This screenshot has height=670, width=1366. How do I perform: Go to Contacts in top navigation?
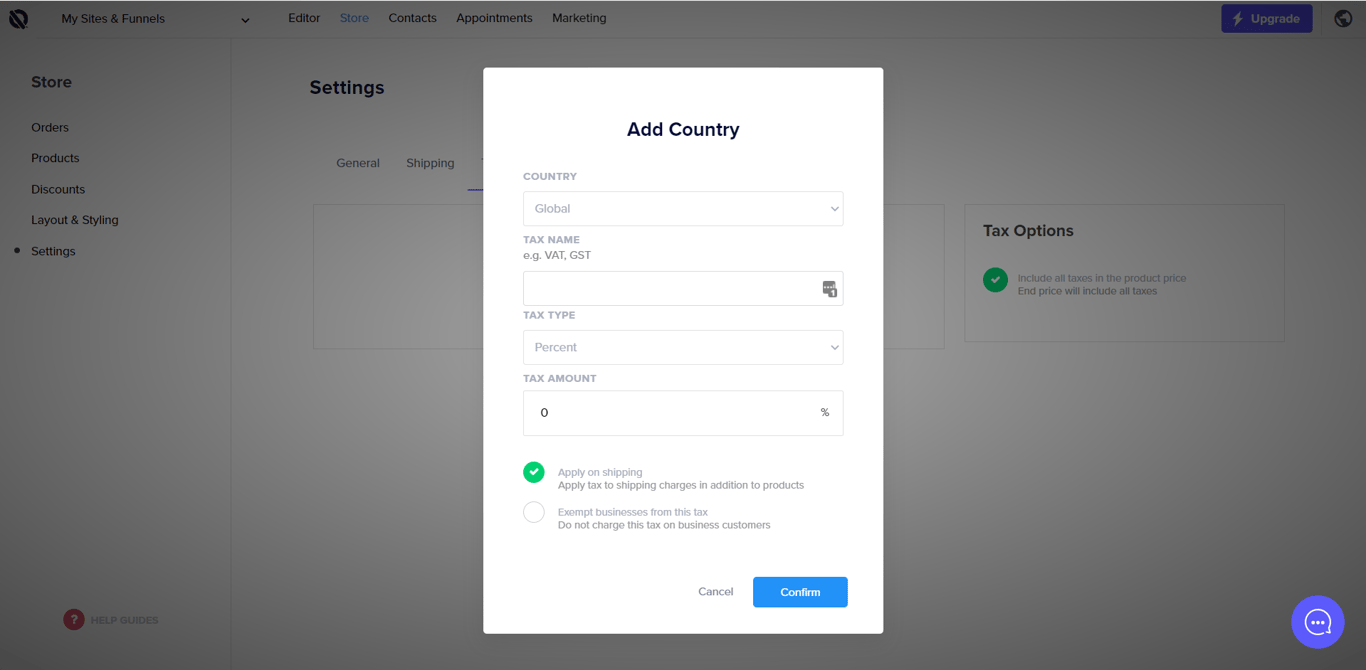[x=412, y=18]
